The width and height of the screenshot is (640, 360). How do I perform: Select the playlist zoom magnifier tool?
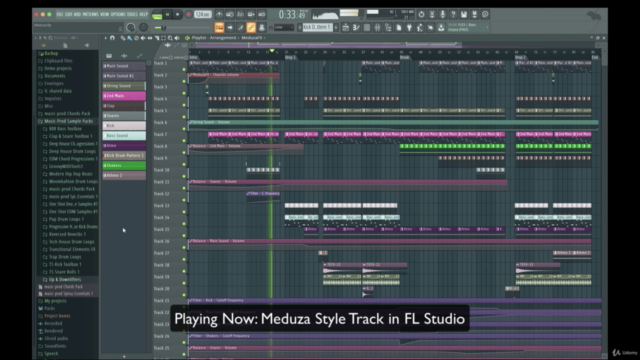coord(170,38)
